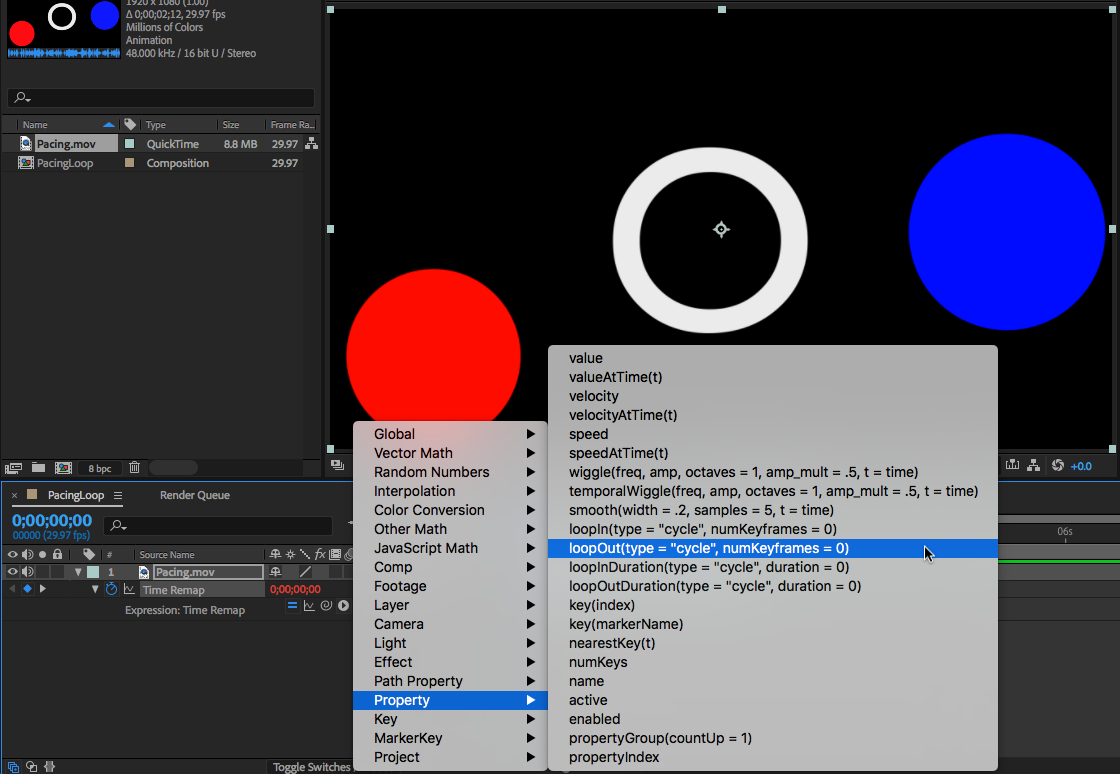The height and width of the screenshot is (774, 1120).
Task: Collapse the Time Remap property triangle
Action: pyautogui.click(x=96, y=590)
